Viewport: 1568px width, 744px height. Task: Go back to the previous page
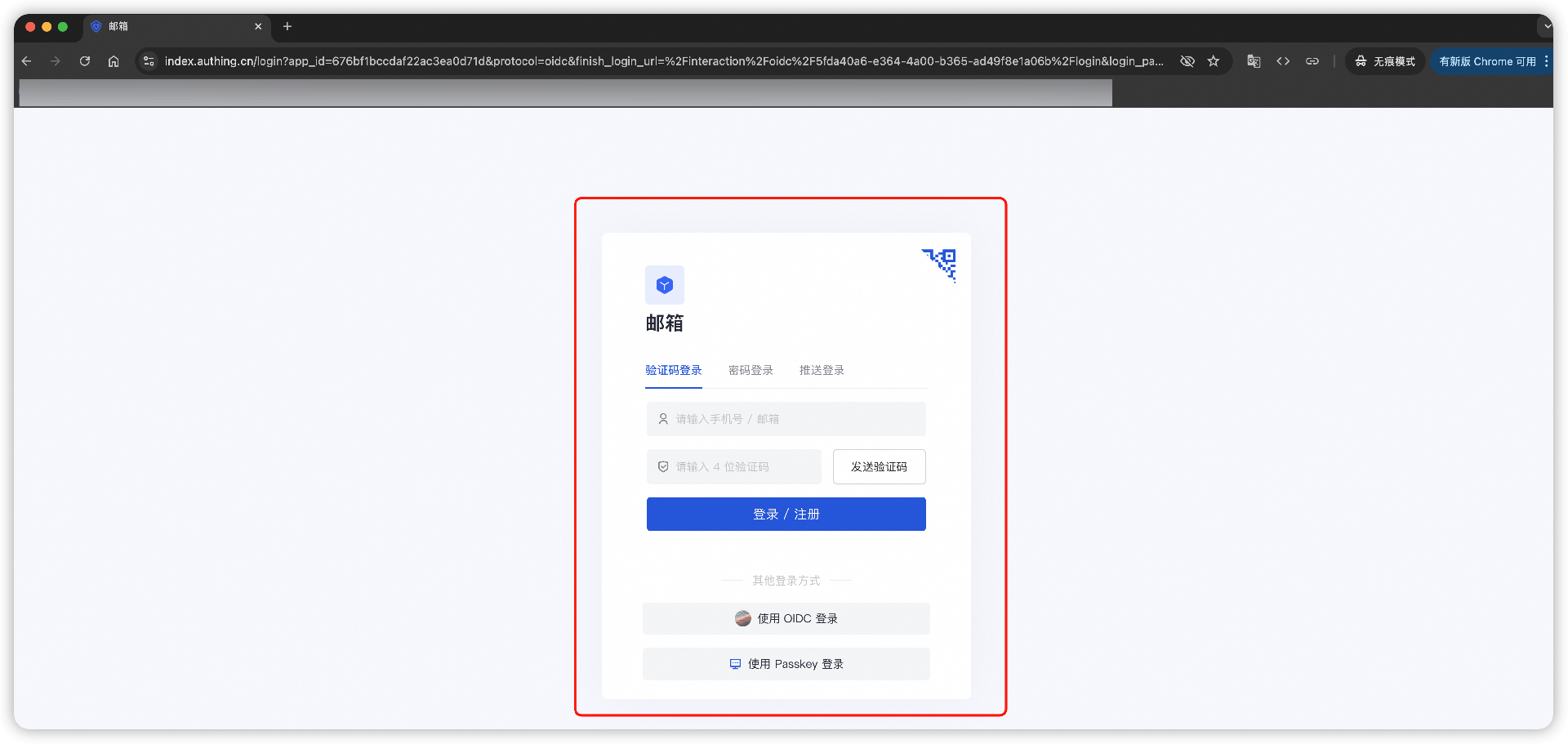click(26, 61)
